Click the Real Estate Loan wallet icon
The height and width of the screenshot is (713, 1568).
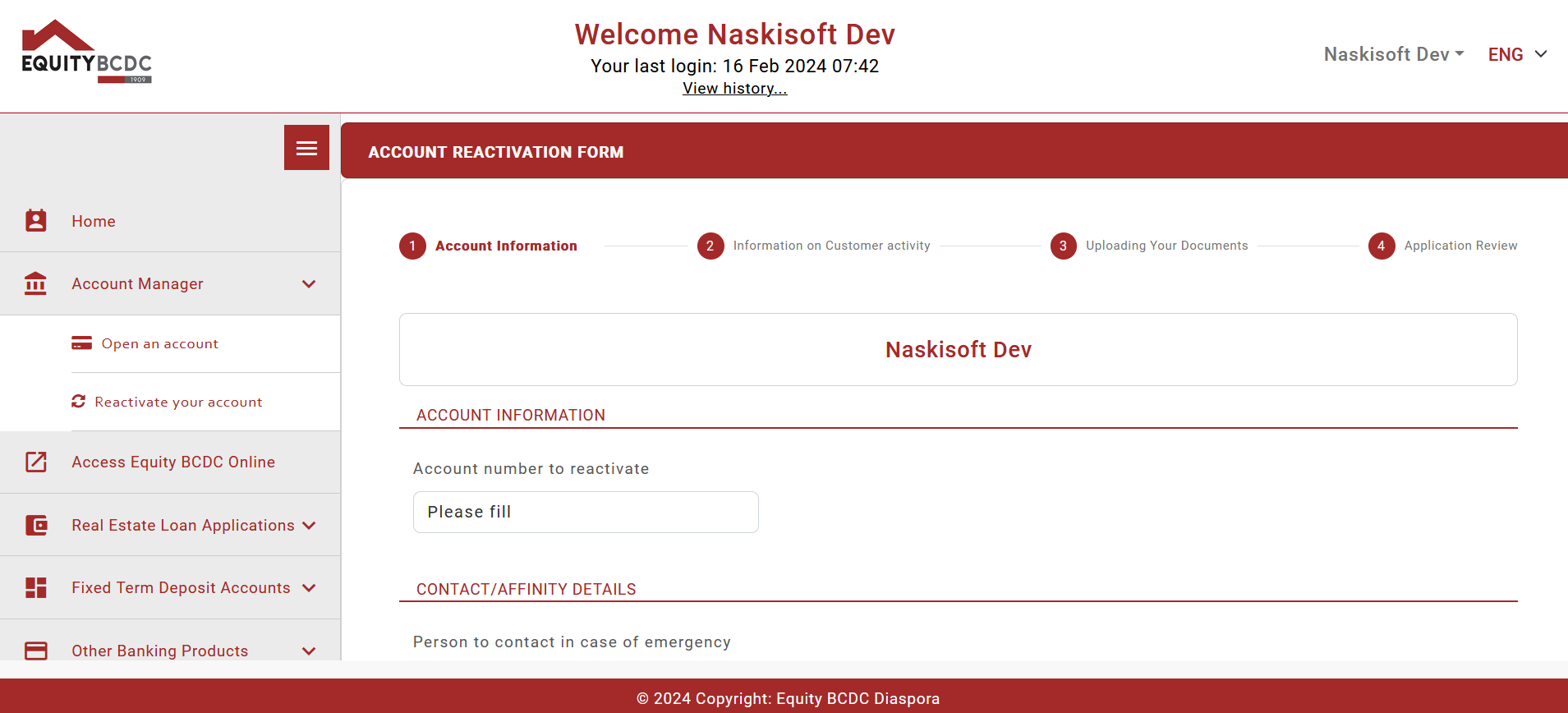coord(36,525)
